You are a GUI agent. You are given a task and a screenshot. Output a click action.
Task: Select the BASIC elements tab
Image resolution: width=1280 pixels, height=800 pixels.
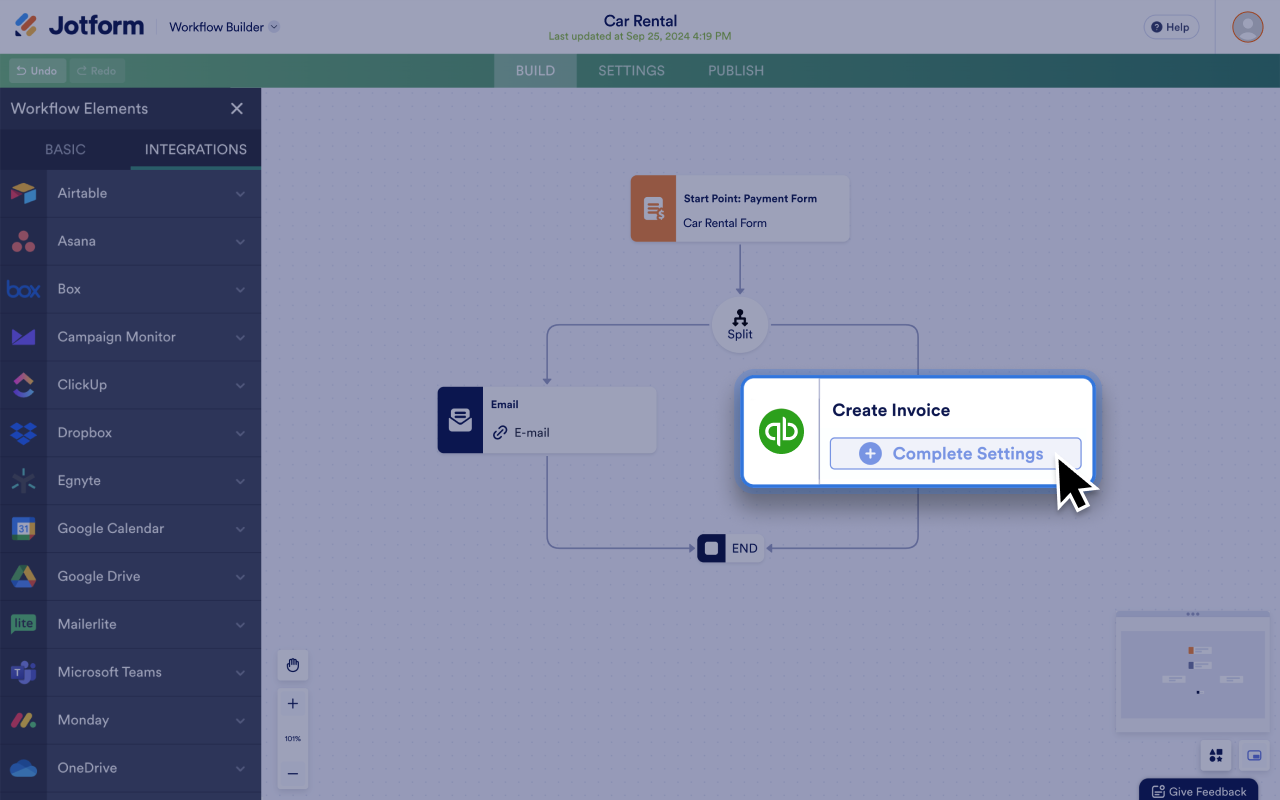click(x=65, y=149)
